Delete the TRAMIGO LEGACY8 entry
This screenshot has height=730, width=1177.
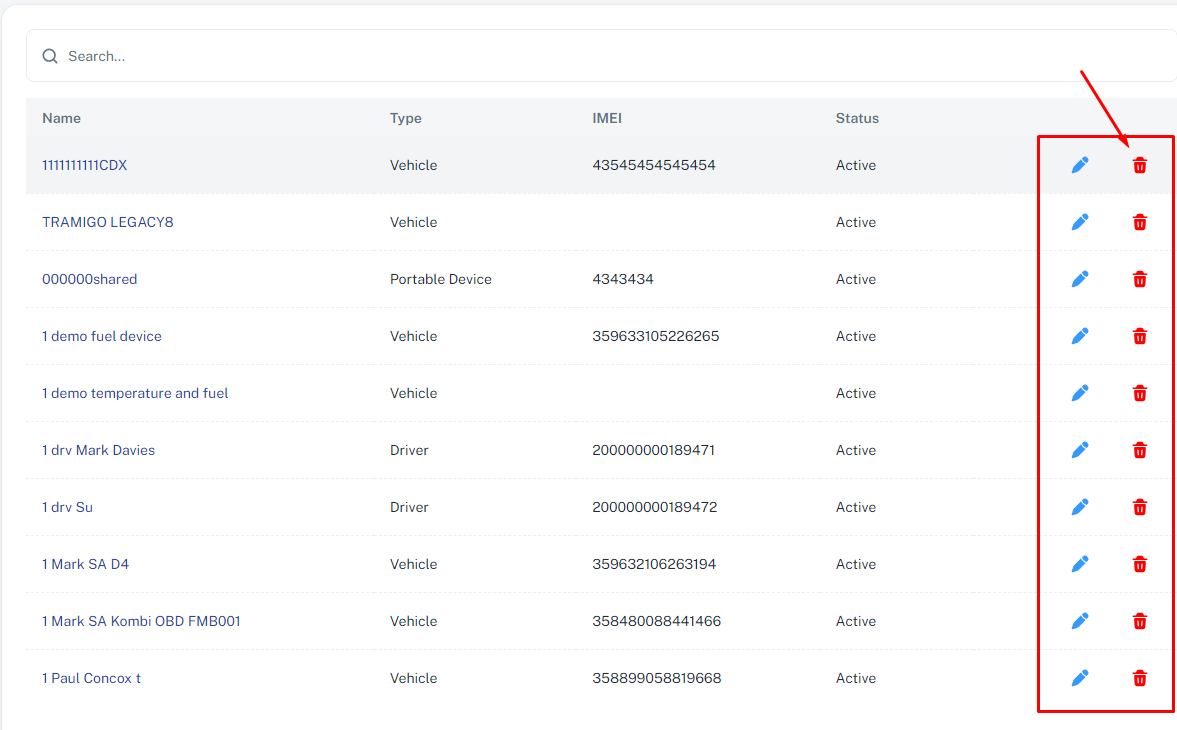[x=1139, y=222]
